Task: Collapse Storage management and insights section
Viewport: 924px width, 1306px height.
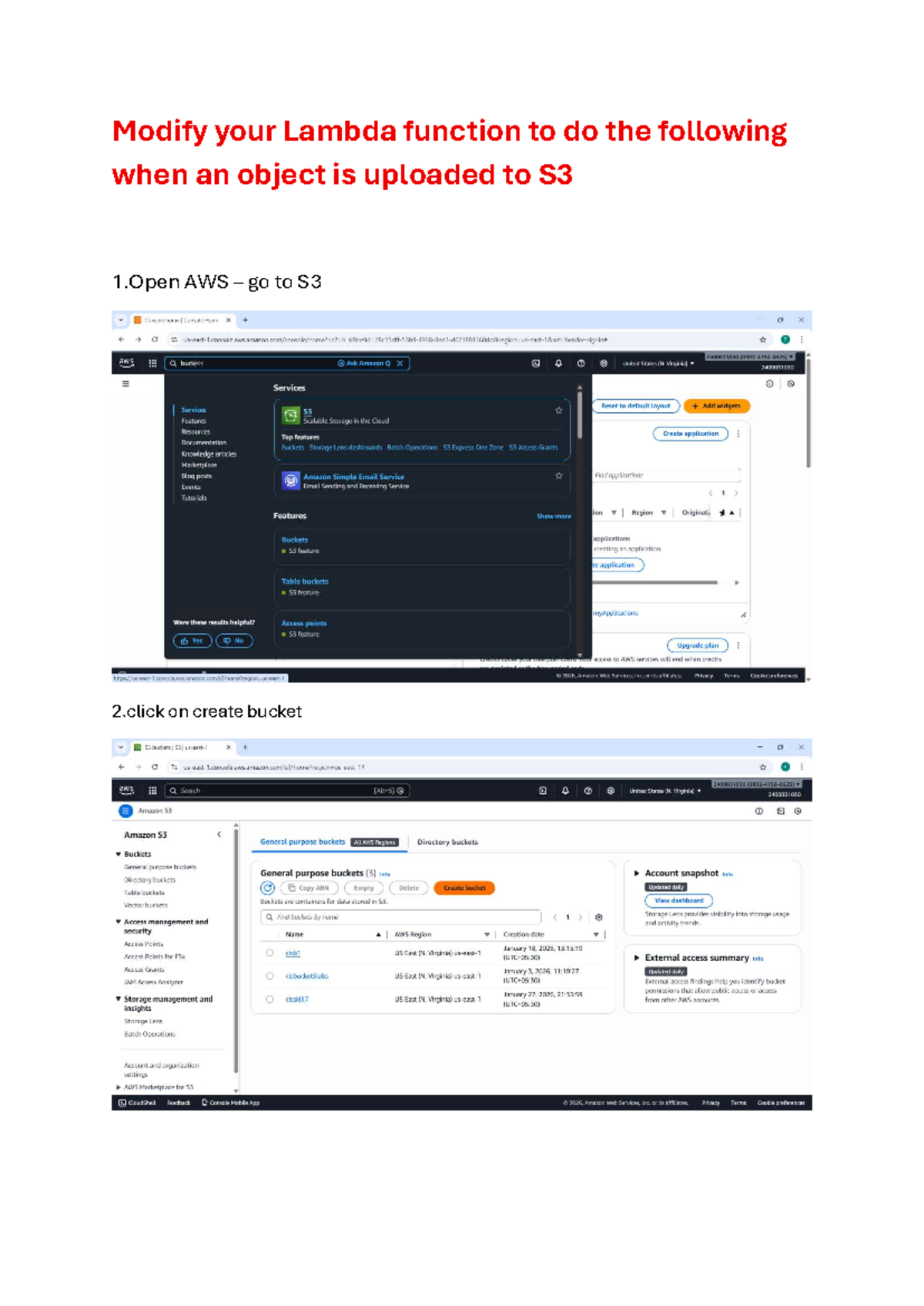Action: pos(119,999)
